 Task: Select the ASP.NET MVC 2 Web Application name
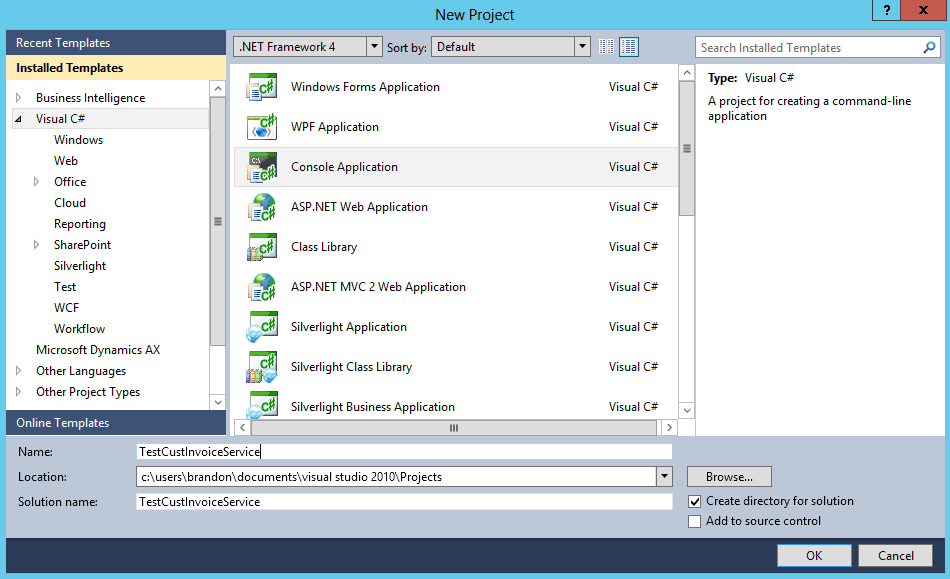tap(378, 287)
